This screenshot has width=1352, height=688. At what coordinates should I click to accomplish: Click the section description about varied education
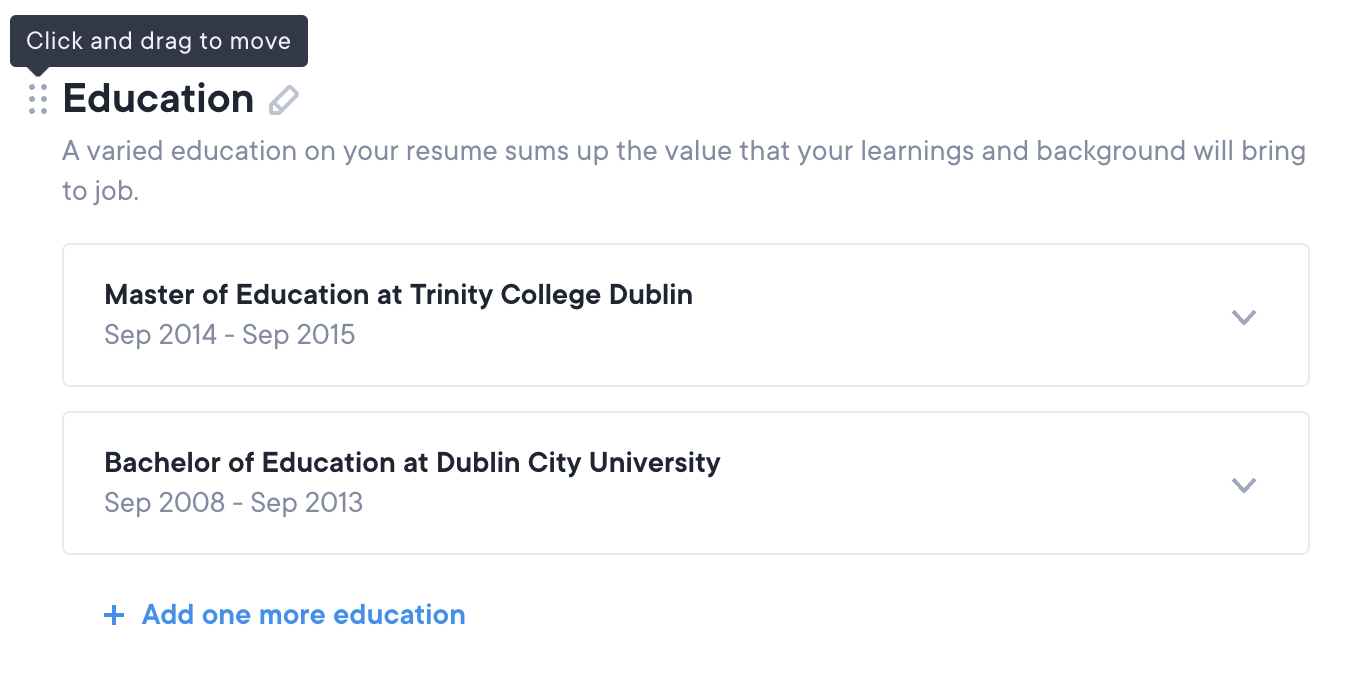(x=683, y=152)
